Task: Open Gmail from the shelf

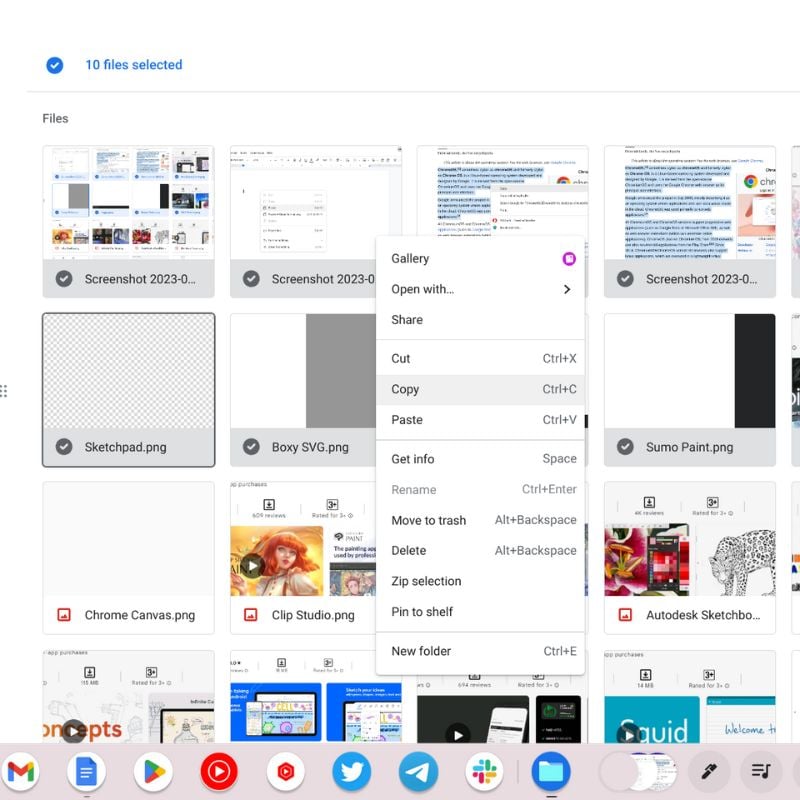Action: 24,771
